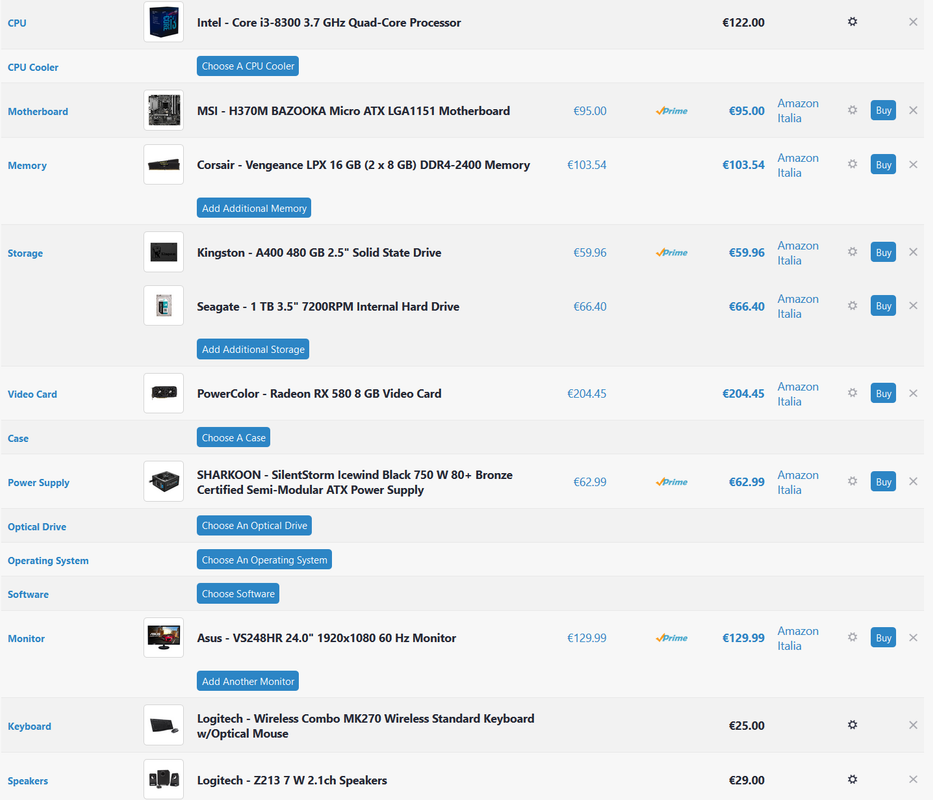The width and height of the screenshot is (933, 800).
Task: Click the PowerColor video card thumbnail
Action: click(164, 393)
